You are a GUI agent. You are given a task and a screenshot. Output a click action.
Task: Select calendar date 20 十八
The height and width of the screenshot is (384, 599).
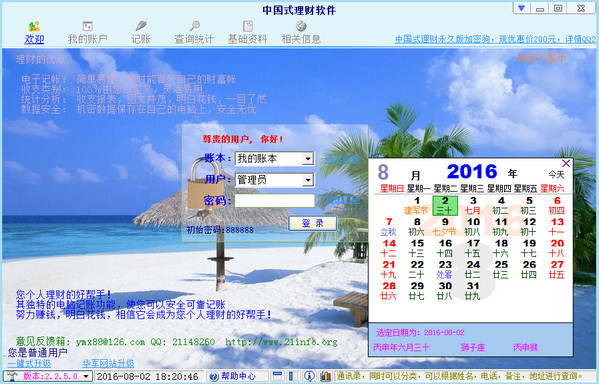[x=557, y=248]
